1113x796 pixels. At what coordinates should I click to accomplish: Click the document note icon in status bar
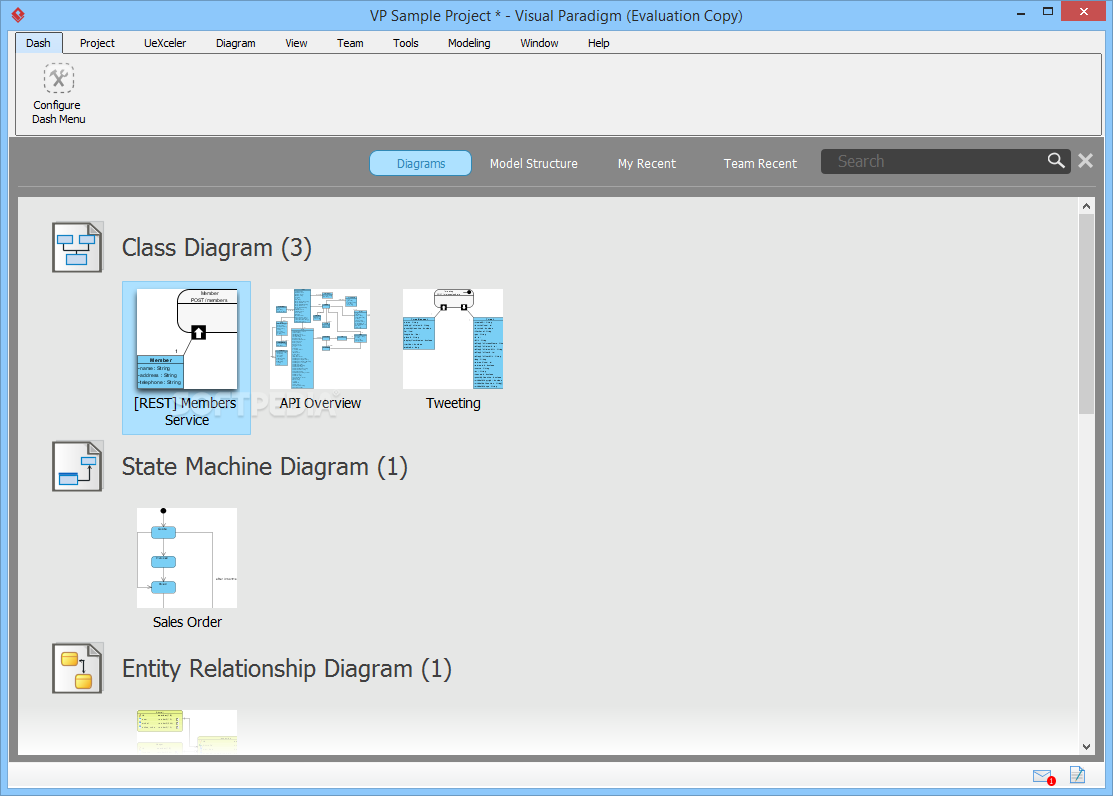click(1078, 775)
